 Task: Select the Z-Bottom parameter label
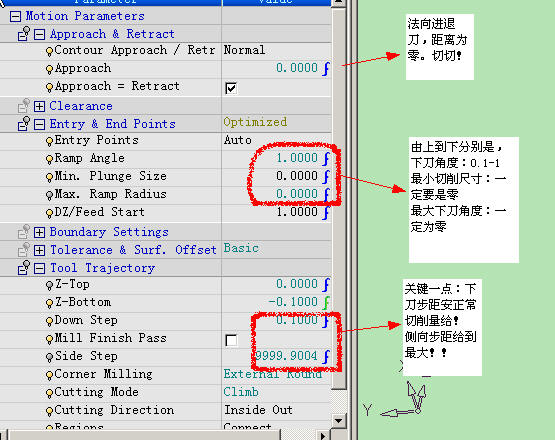tap(82, 302)
